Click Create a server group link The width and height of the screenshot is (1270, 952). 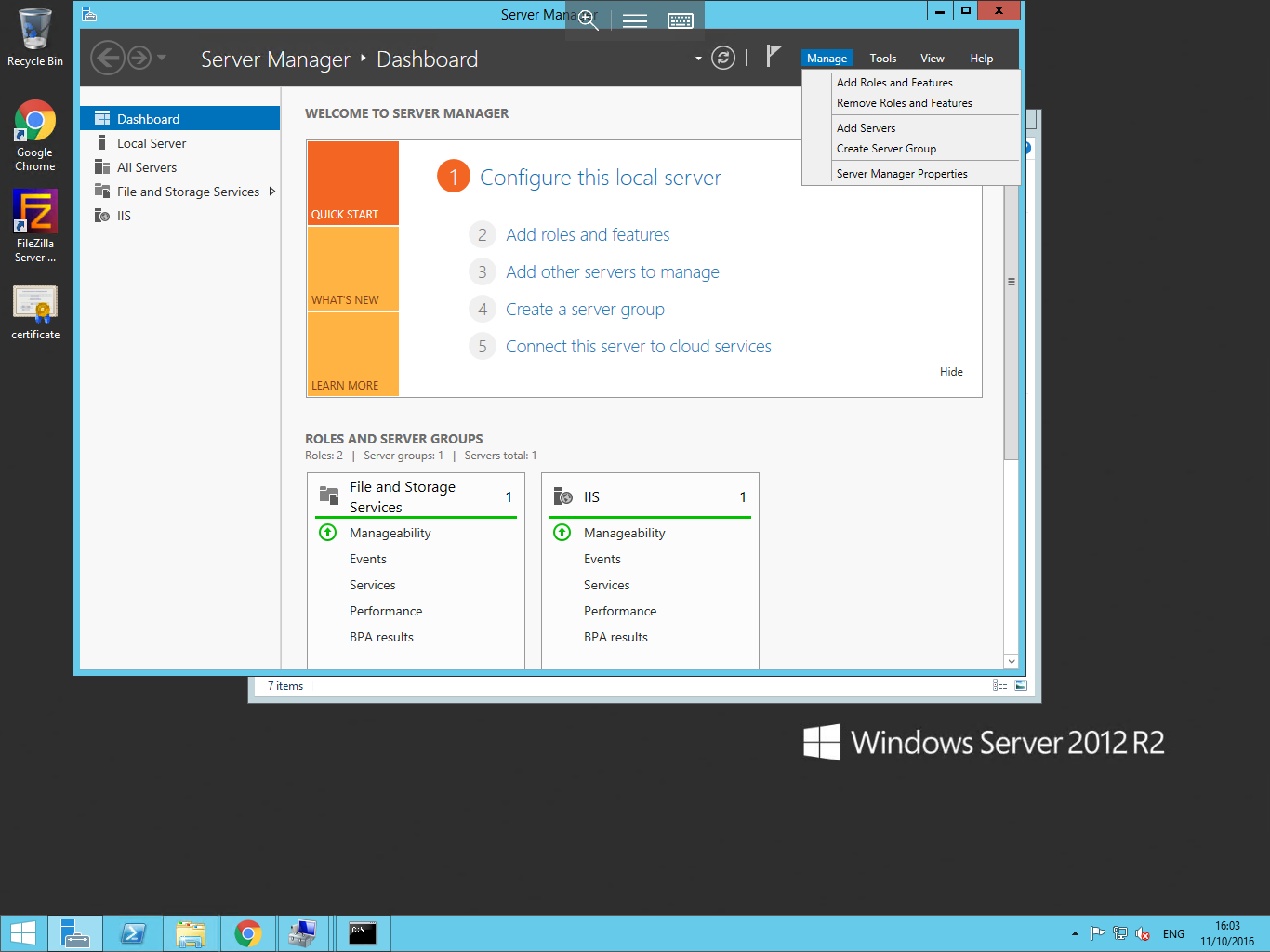pyautogui.click(x=584, y=309)
